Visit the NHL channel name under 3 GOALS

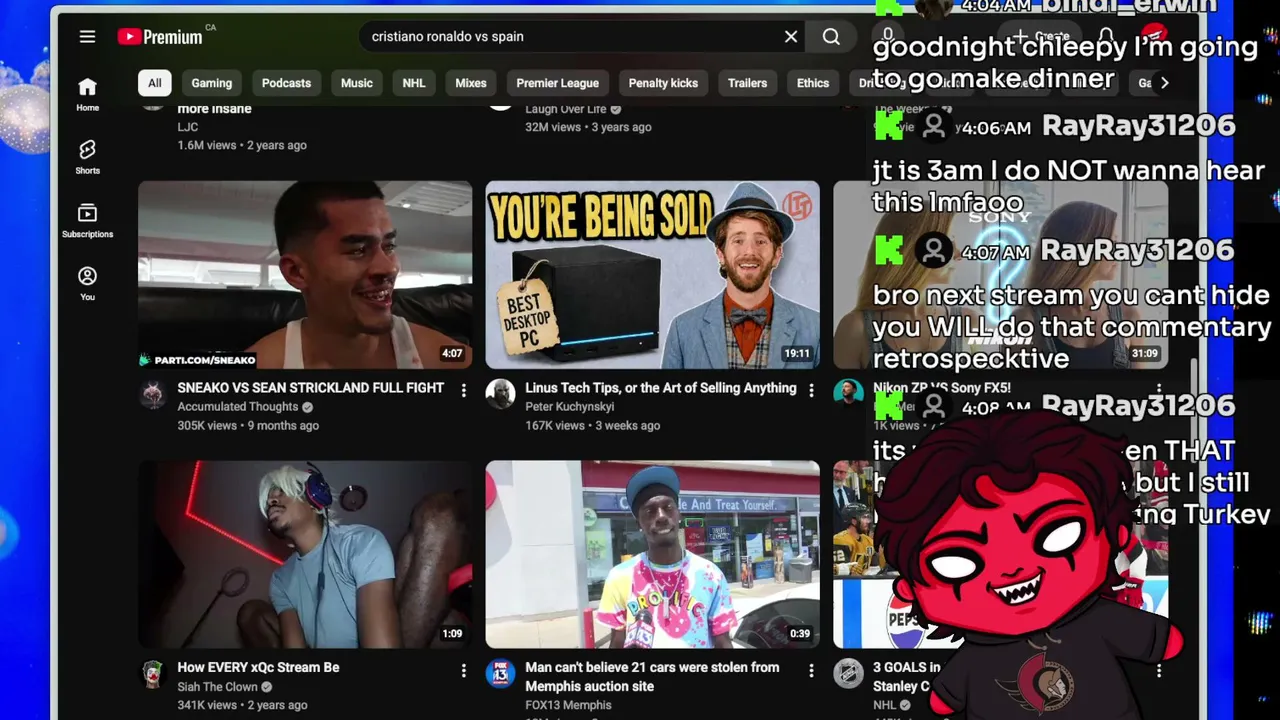tap(885, 705)
